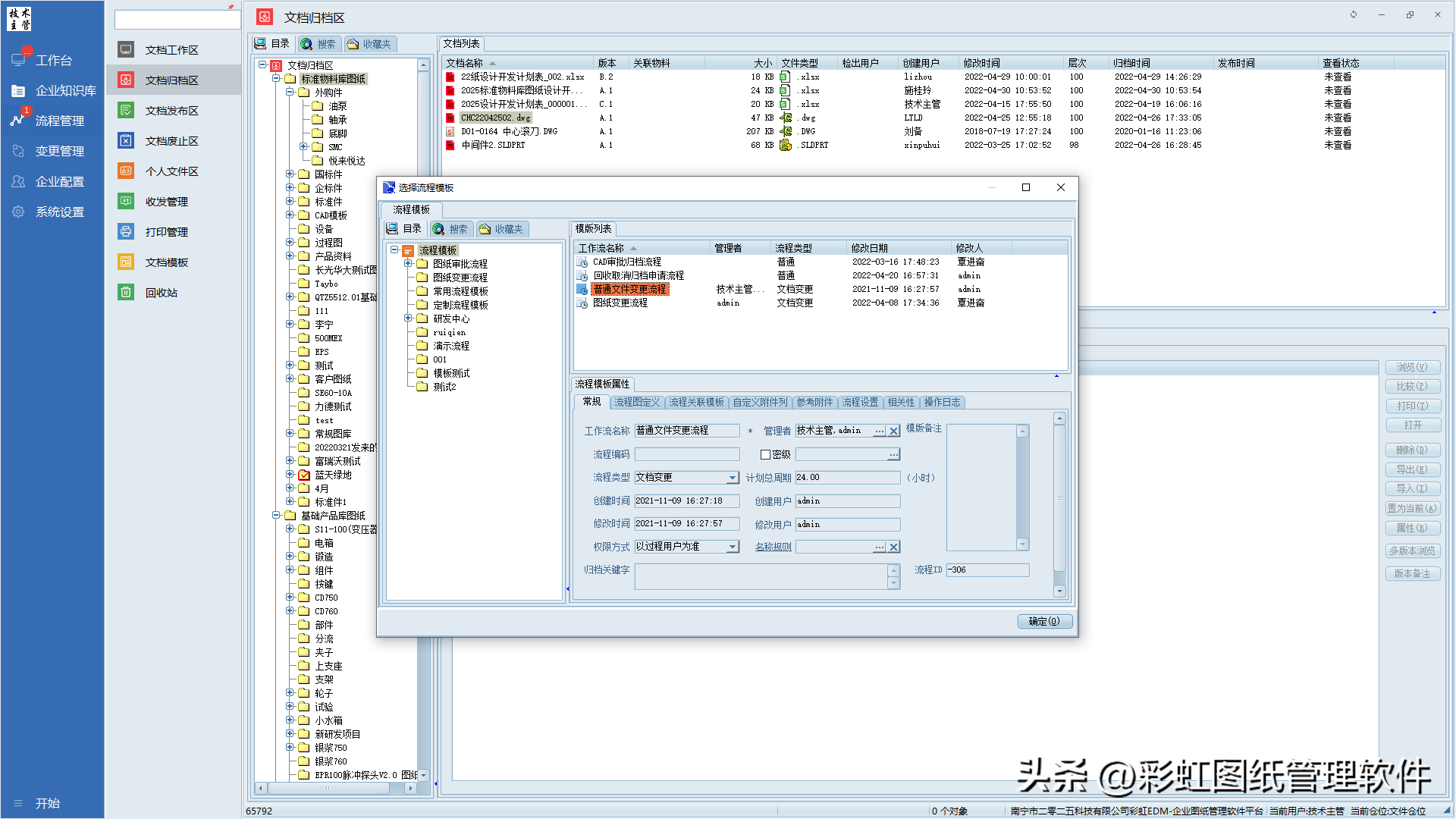Open the 名称规则 link
Viewport: 1456px width, 819px height.
pyautogui.click(x=773, y=547)
